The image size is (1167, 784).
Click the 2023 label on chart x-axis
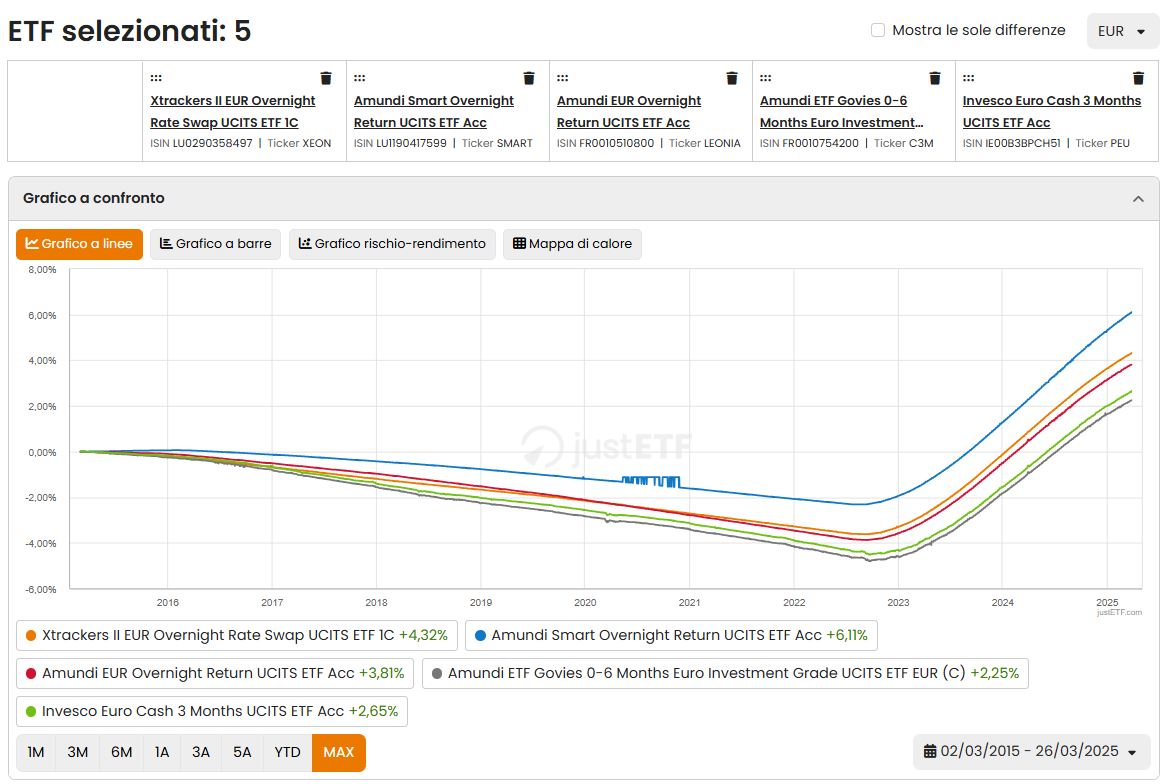tap(898, 603)
